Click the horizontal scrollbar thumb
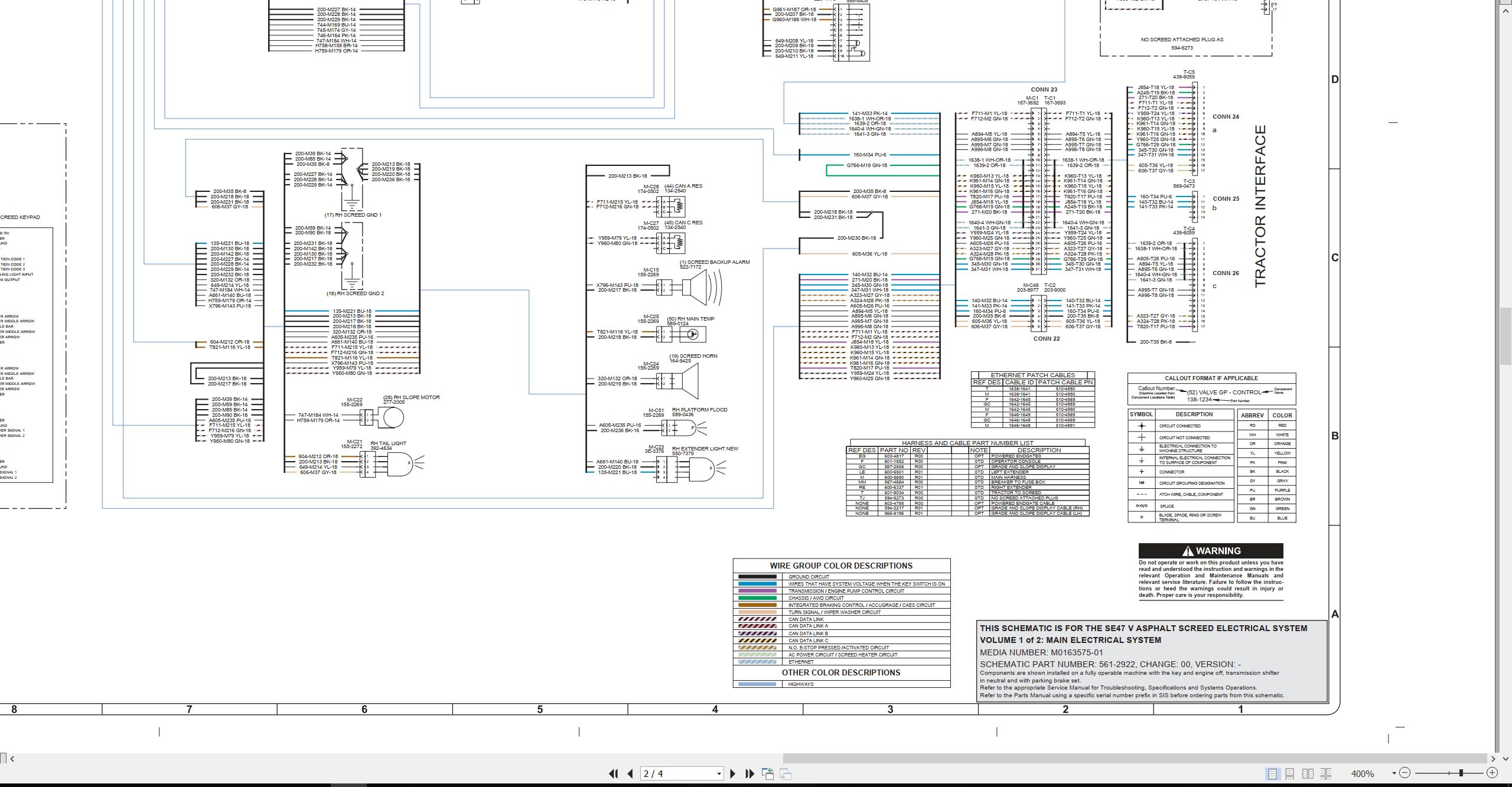This screenshot has height=787, width=1512. click(x=1134, y=759)
